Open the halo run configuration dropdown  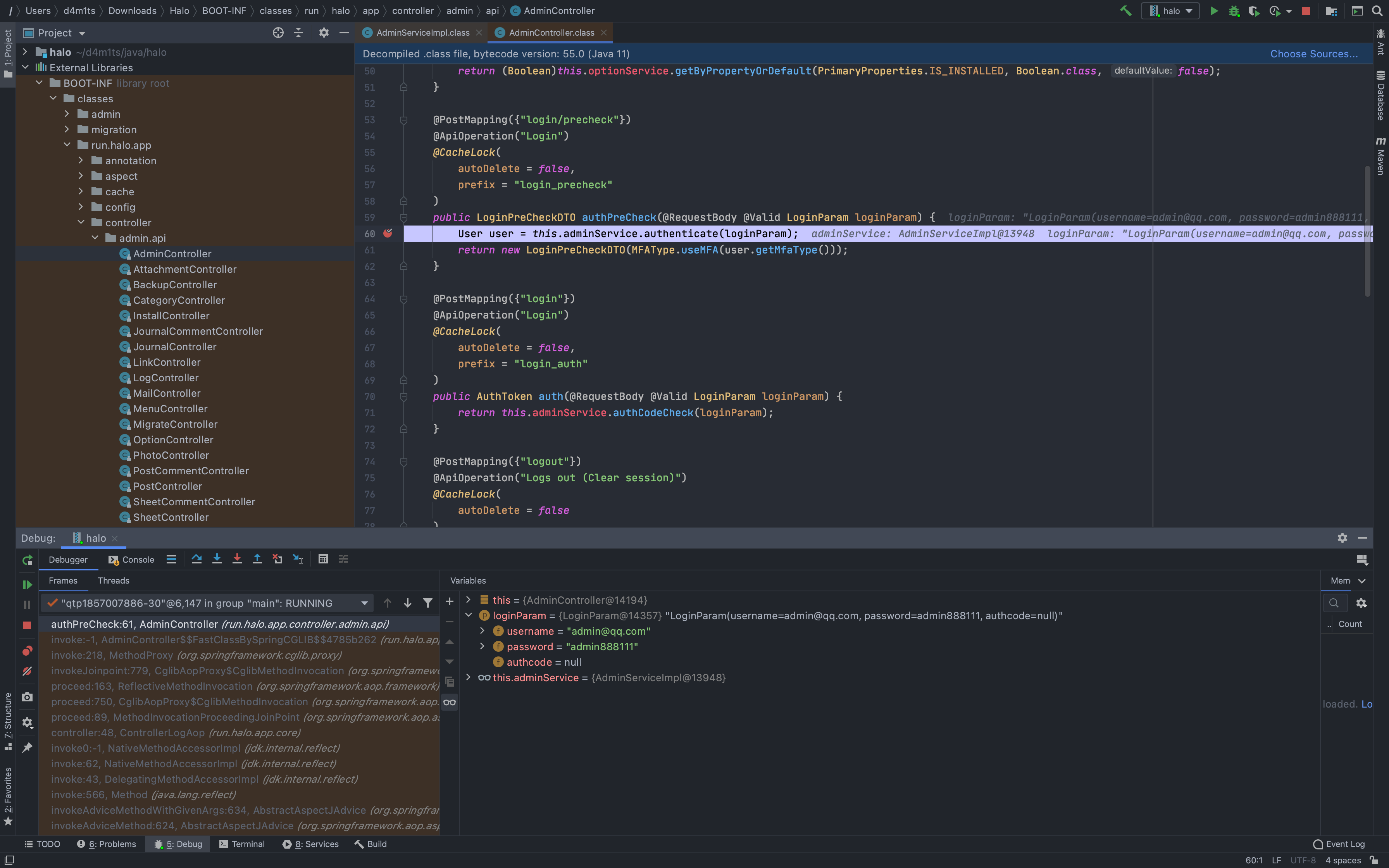1171,11
